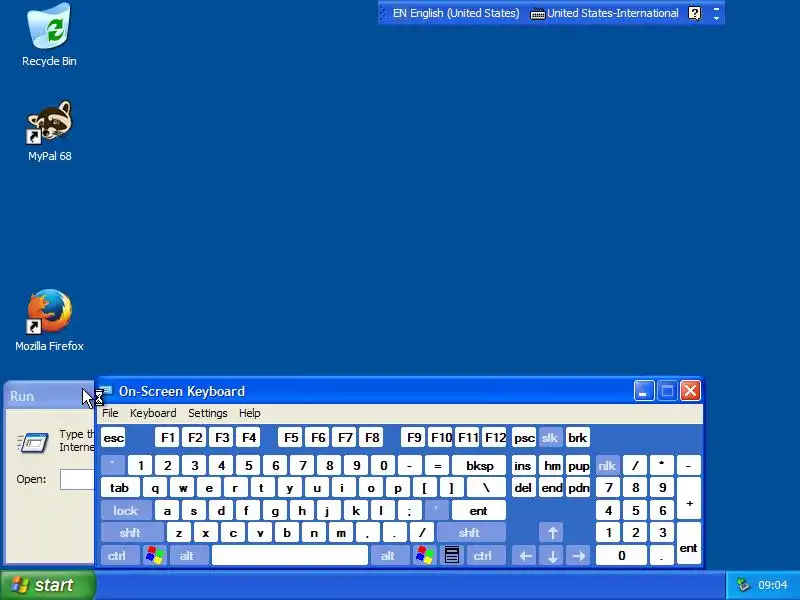This screenshot has width=800, height=600.
Task: Click the end key
Action: tap(552, 488)
